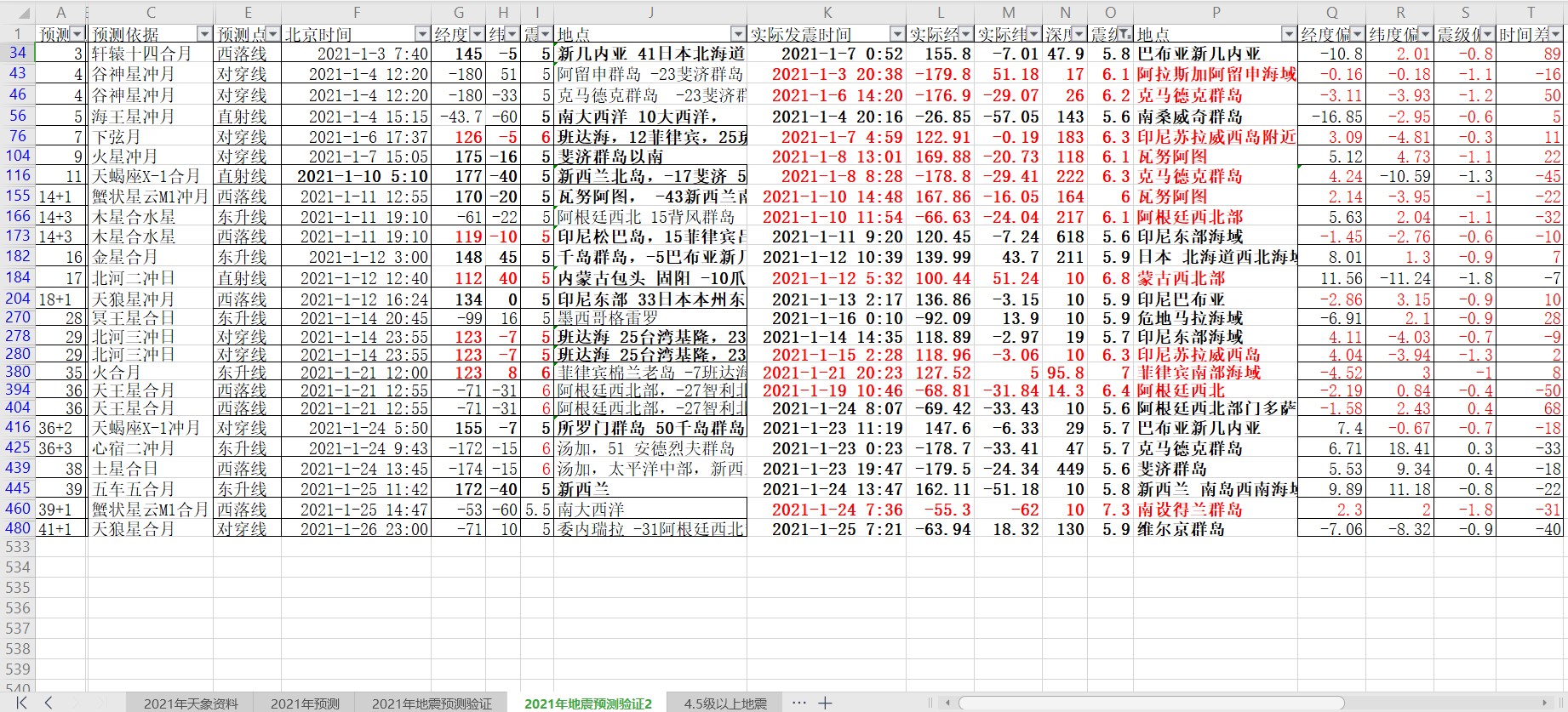Click the horizontal scrollbar left arrow

coord(948,703)
